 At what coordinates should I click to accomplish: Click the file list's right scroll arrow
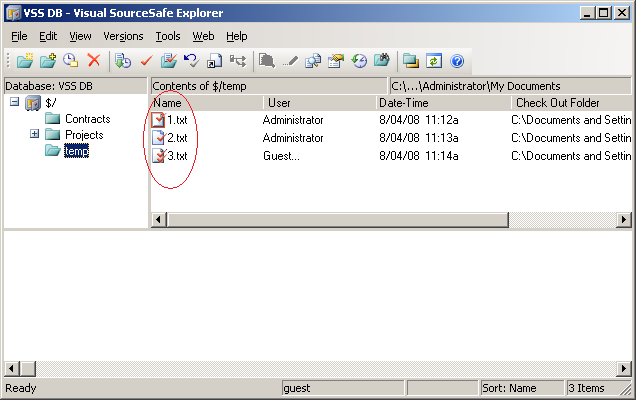coord(624,219)
